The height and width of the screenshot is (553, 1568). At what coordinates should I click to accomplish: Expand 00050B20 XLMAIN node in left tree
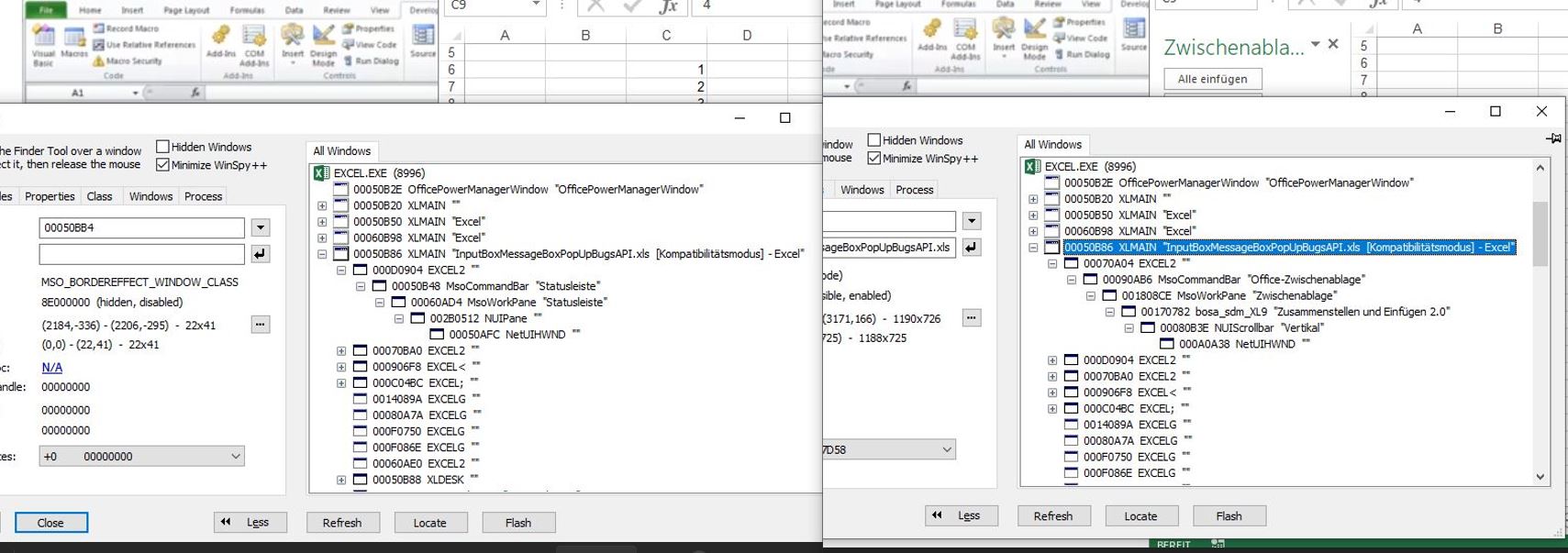pyautogui.click(x=322, y=205)
